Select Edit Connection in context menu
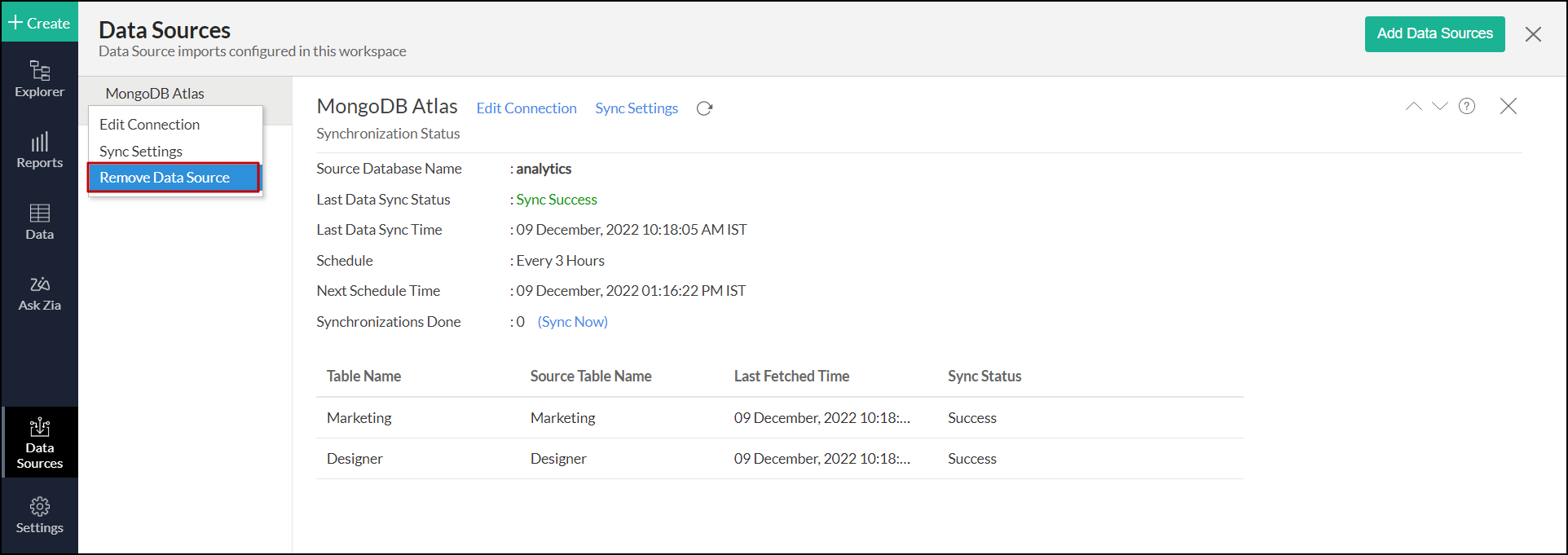Screen dimensions: 1568x555 click(150, 125)
